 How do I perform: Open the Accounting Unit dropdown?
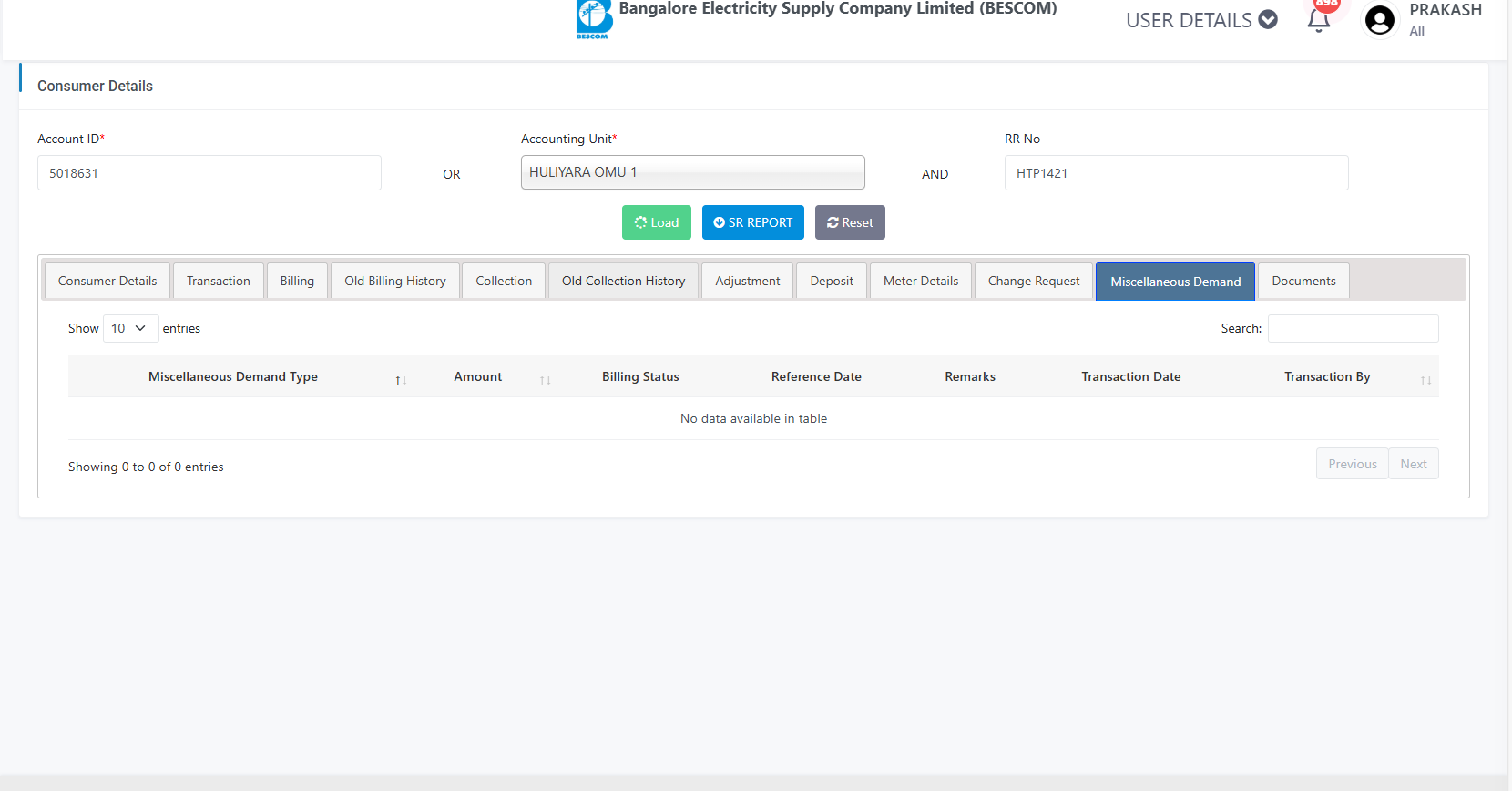pyautogui.click(x=693, y=172)
